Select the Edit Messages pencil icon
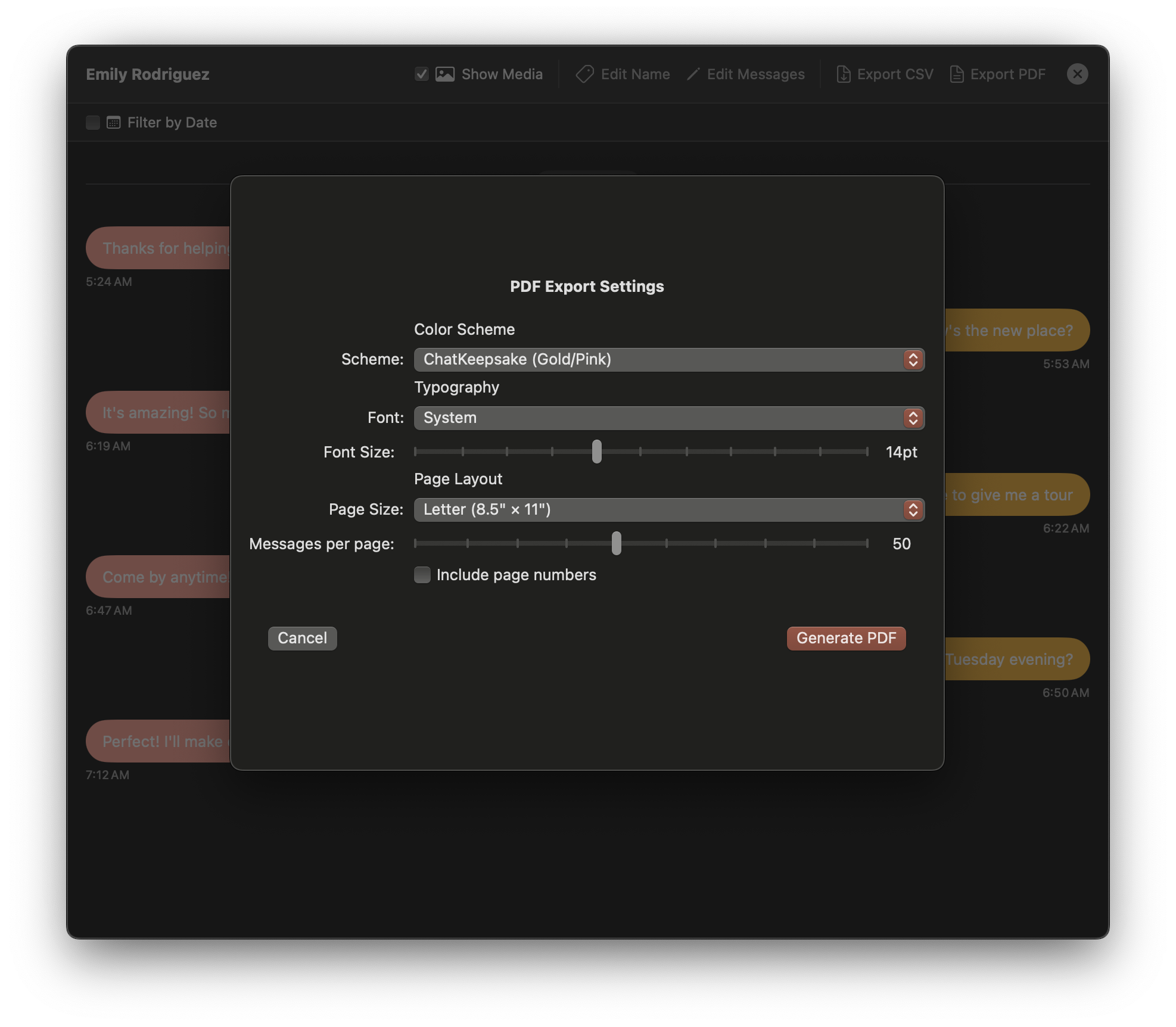This screenshot has width=1176, height=1027. tap(693, 74)
